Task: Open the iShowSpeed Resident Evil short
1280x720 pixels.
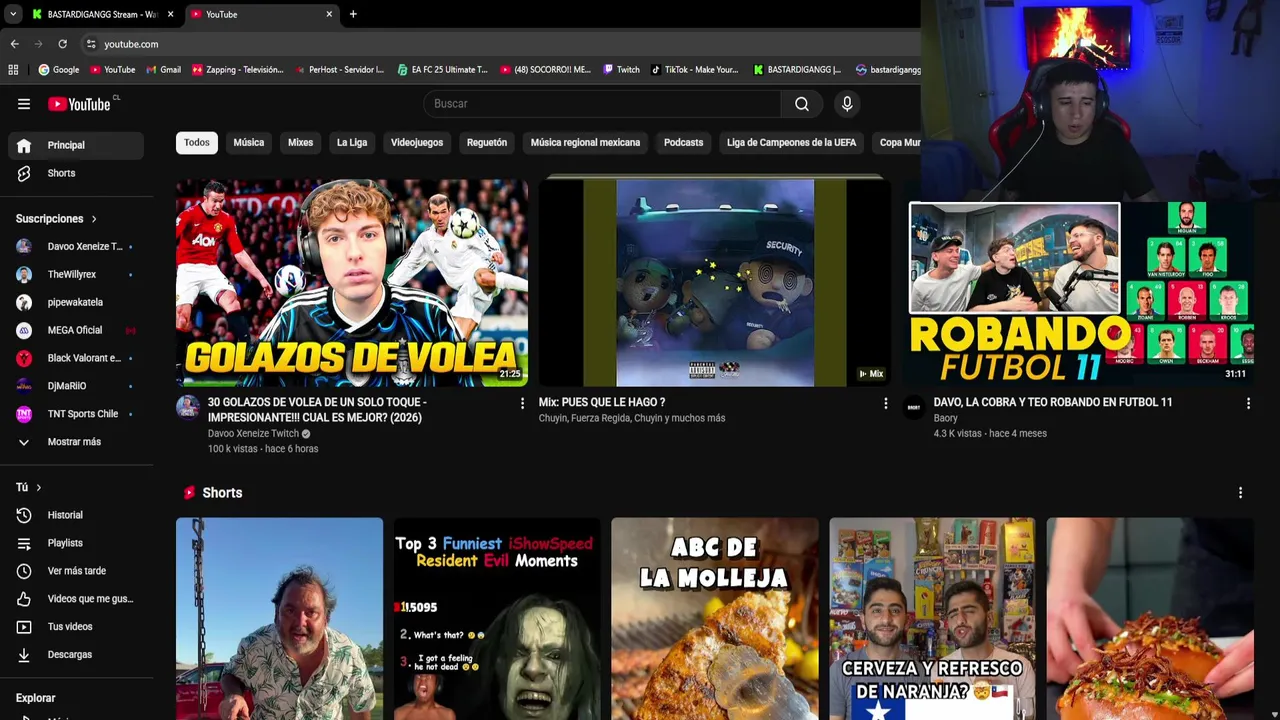Action: point(497,618)
